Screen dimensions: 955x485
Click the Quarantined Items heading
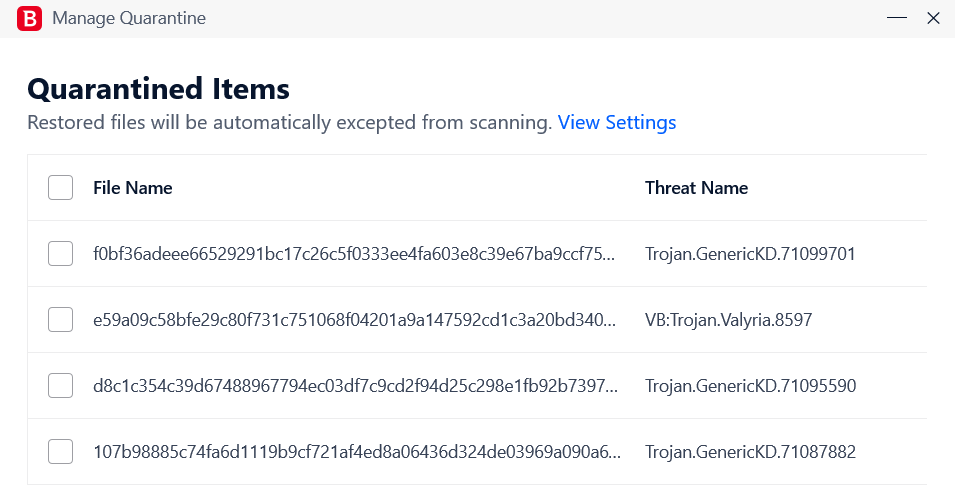coord(158,89)
